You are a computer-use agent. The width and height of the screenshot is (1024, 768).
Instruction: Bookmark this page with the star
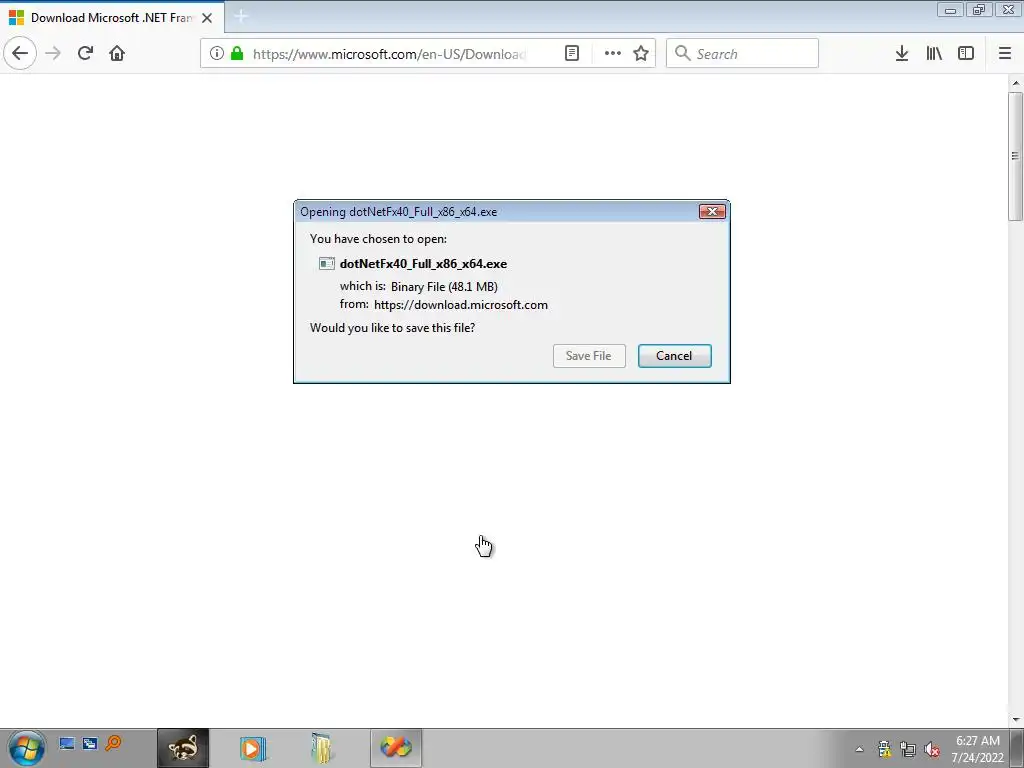pyautogui.click(x=641, y=54)
